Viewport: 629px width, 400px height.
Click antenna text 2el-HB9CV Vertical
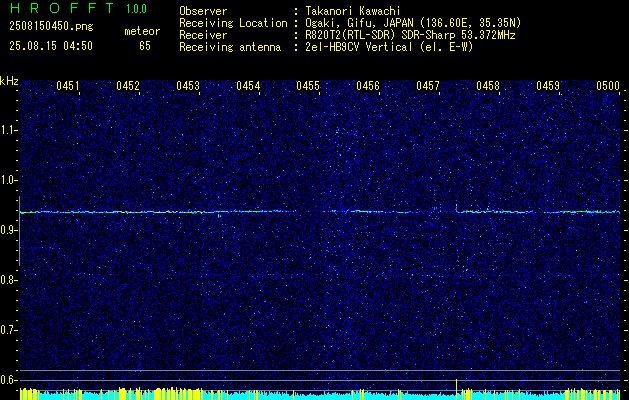pos(359,47)
